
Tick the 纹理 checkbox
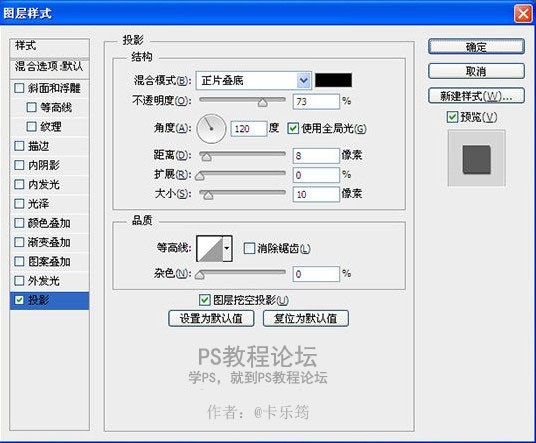pos(31,127)
